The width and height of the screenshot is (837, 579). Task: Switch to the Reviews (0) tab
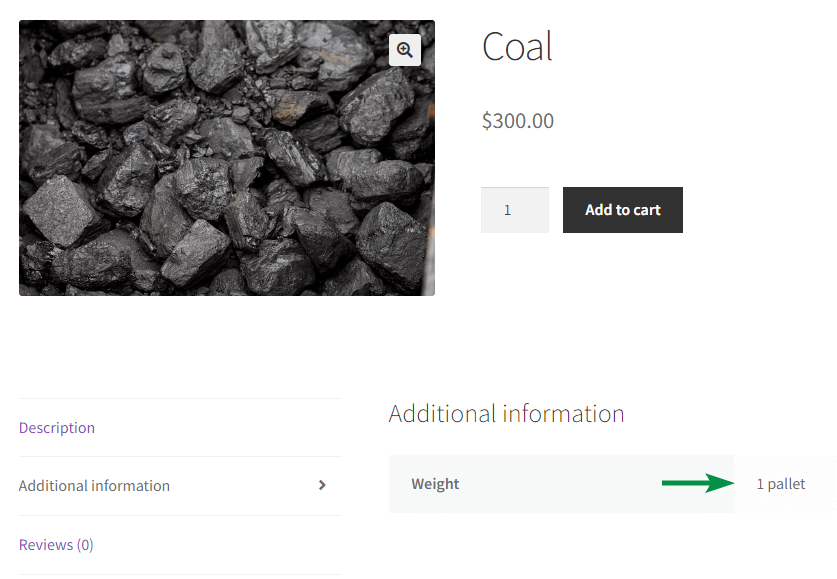pyautogui.click(x=56, y=545)
